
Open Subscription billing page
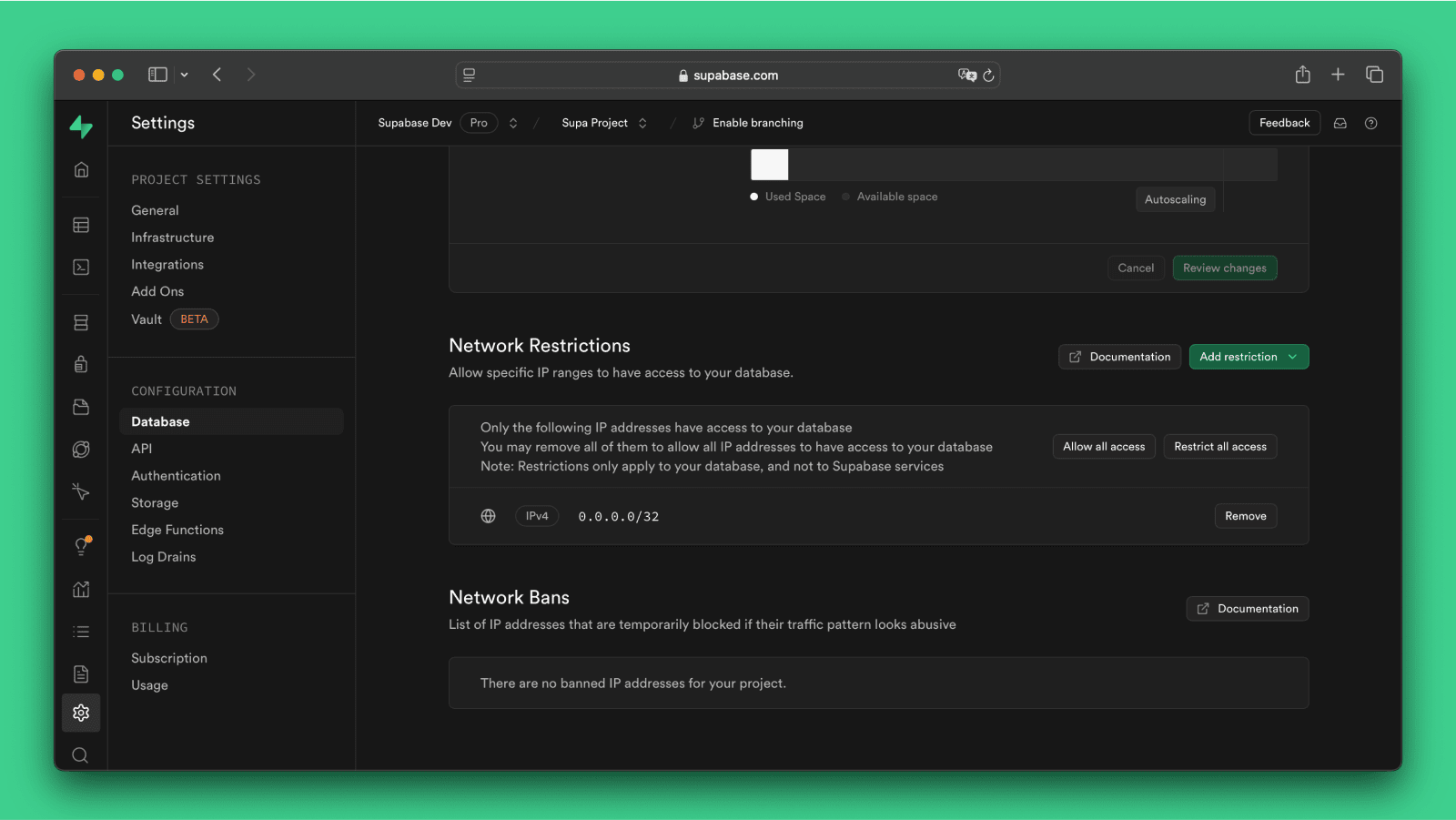coord(169,658)
